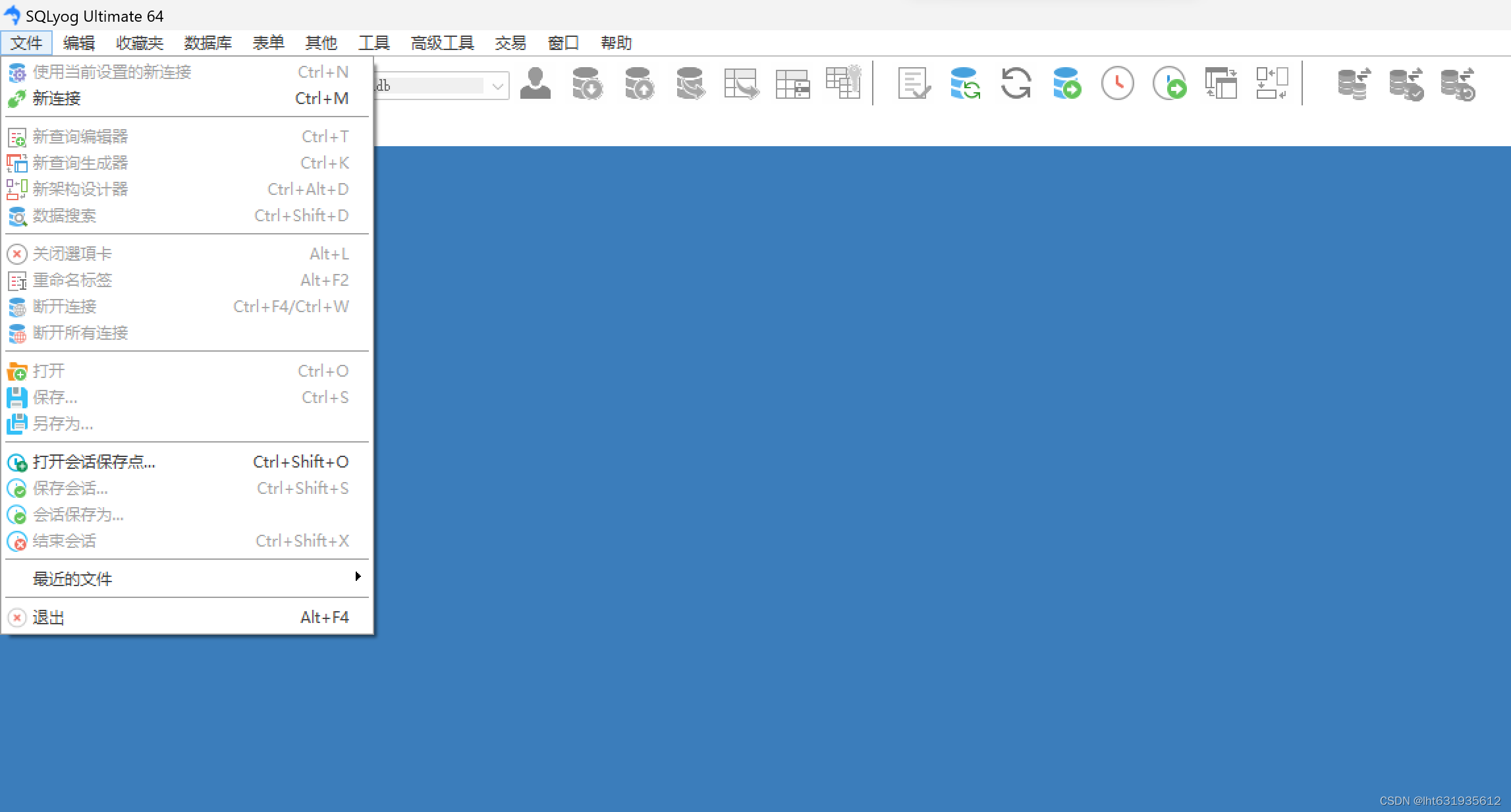Screen dimensions: 1511x812
Task: Expand 最近的文件 submenu
Action: click(x=186, y=577)
